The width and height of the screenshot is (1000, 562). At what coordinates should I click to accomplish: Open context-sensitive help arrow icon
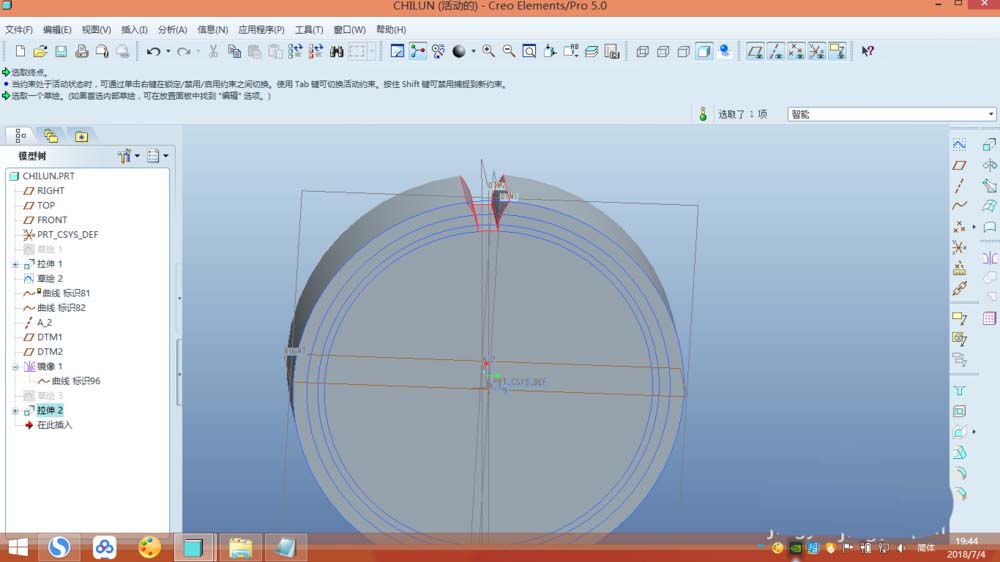pyautogui.click(x=867, y=51)
